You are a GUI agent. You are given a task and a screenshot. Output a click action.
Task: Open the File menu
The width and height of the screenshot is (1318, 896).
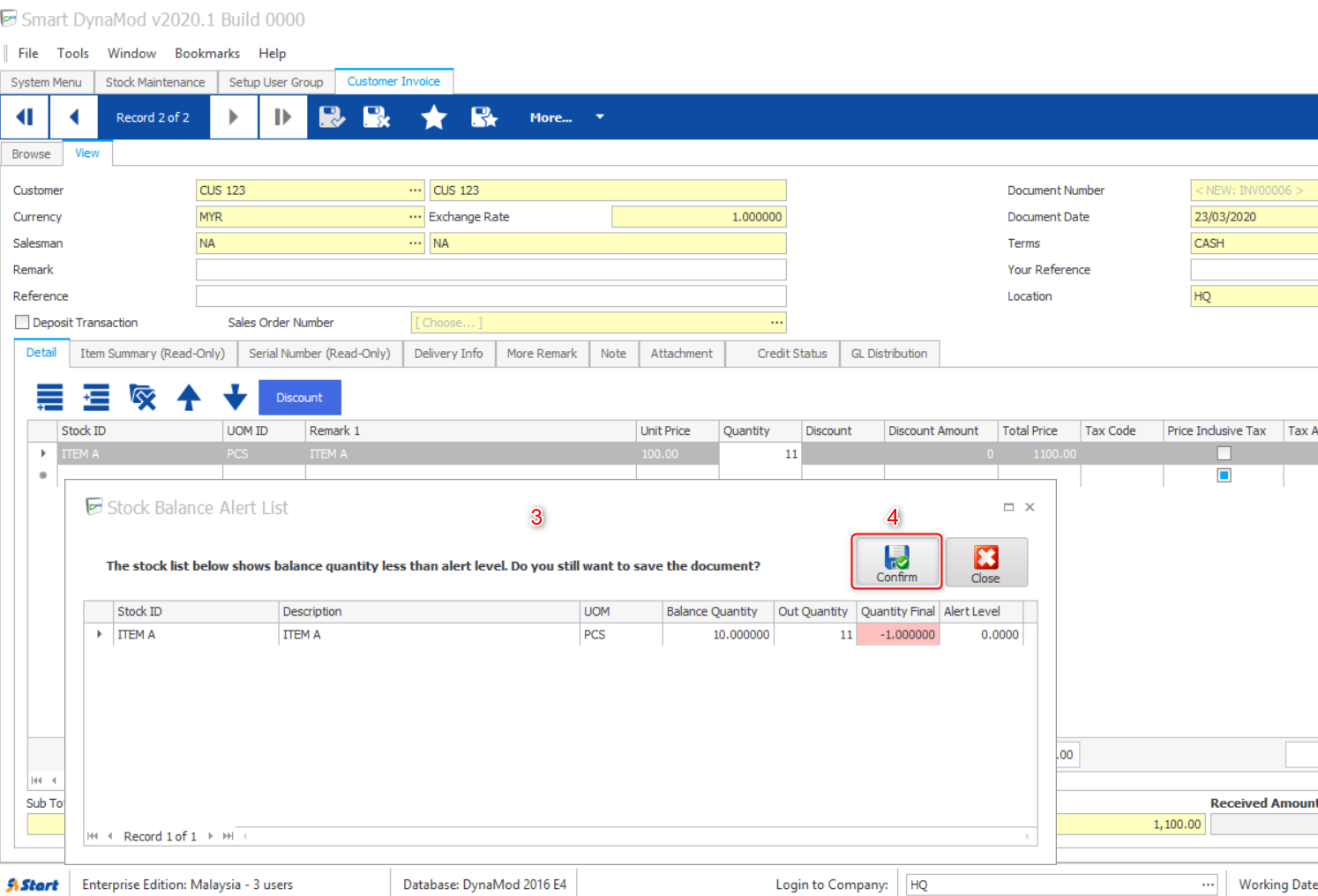[28, 54]
